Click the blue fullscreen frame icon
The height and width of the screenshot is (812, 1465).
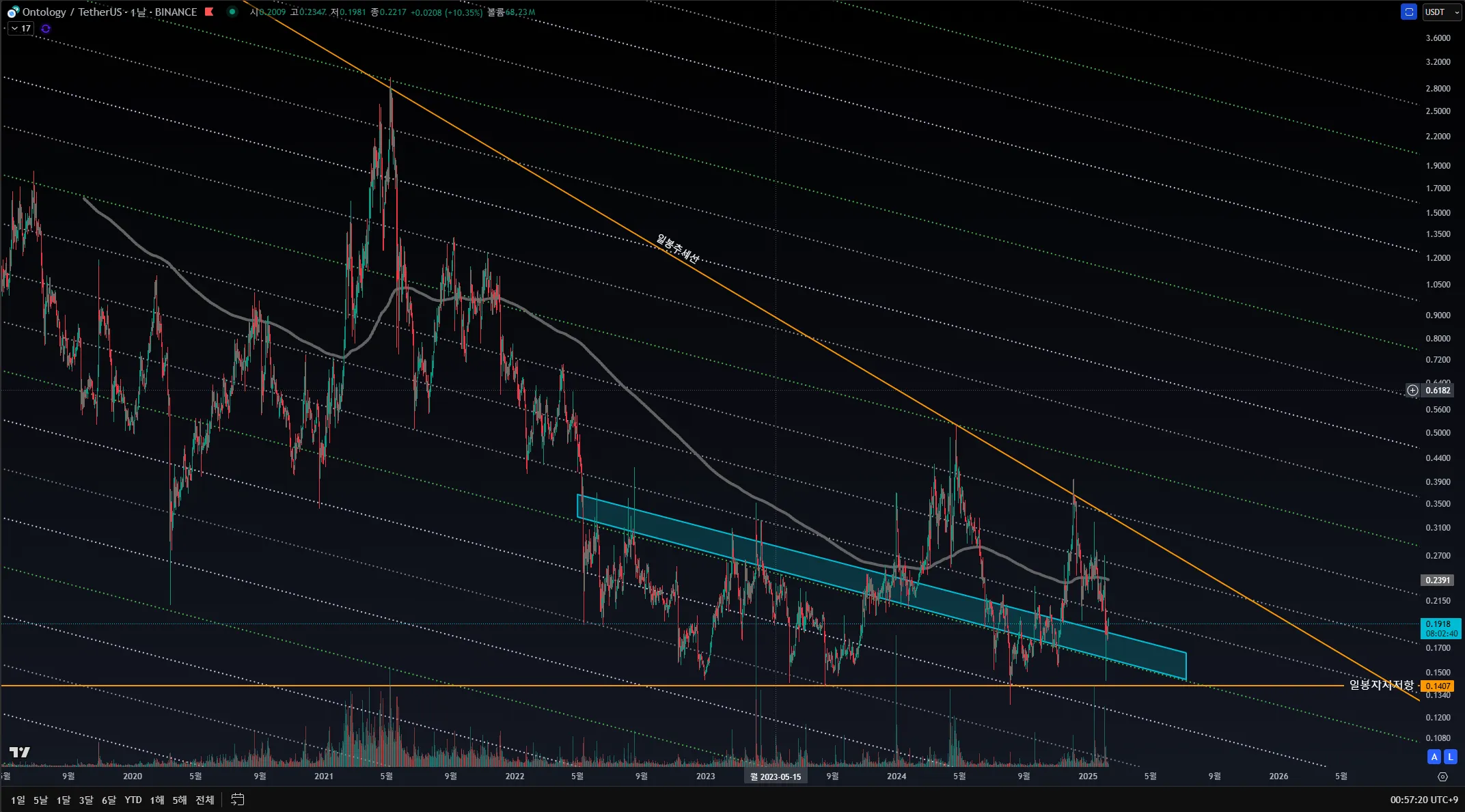click(x=1408, y=12)
